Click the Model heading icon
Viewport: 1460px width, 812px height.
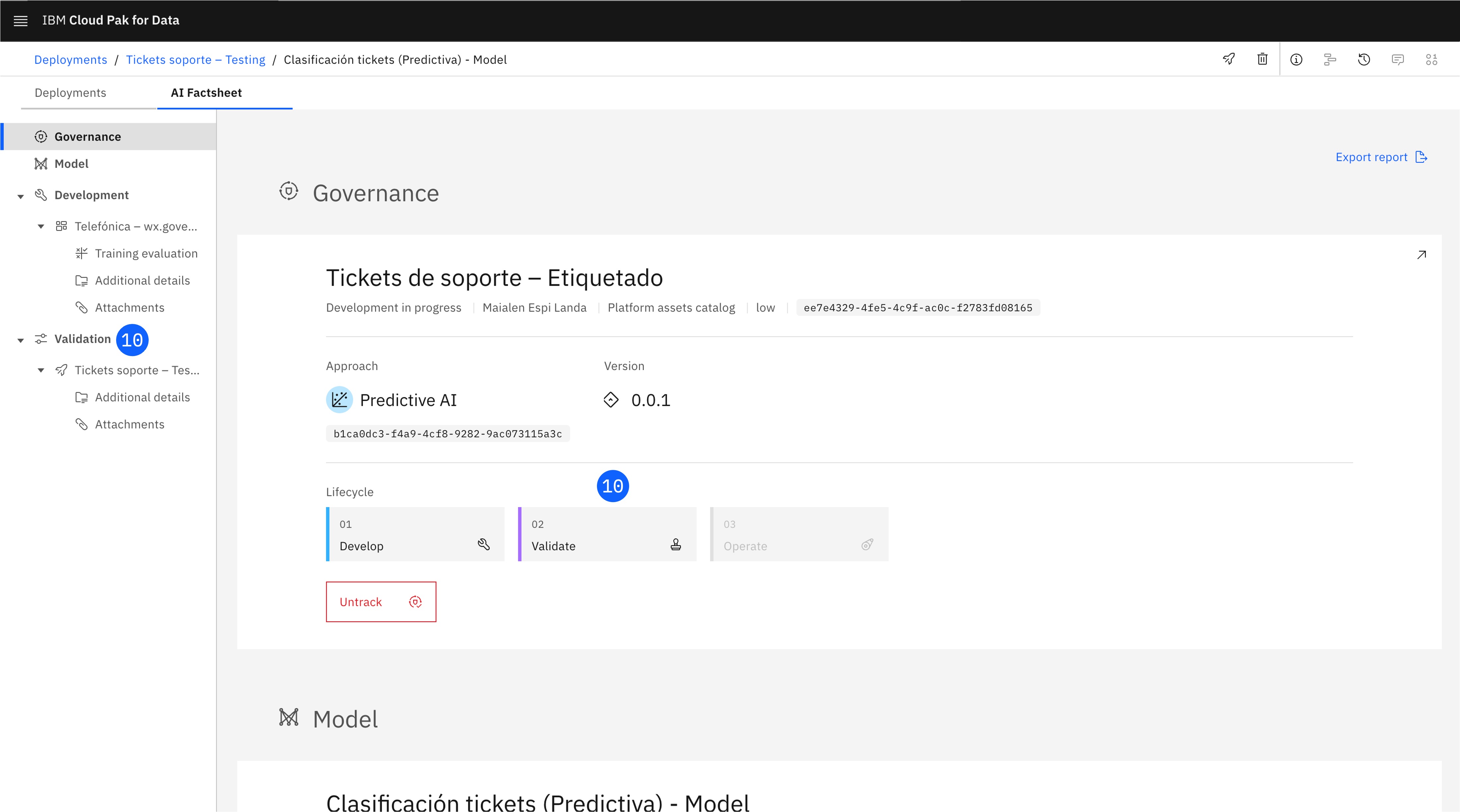click(288, 717)
